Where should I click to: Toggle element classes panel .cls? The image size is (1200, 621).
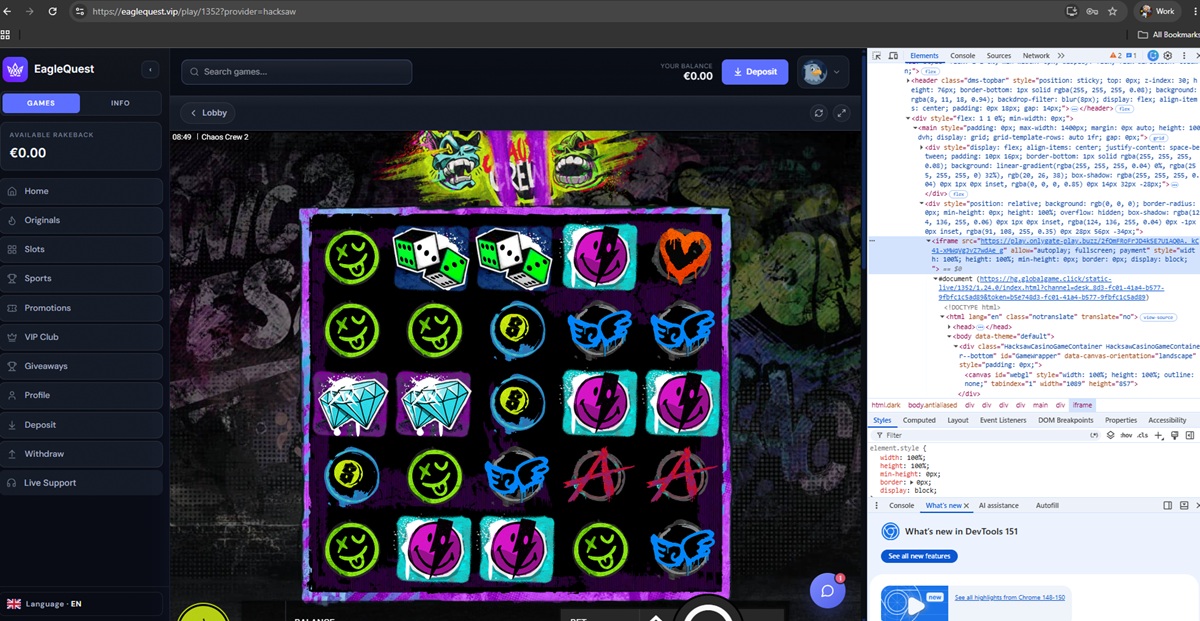pyautogui.click(x=1141, y=436)
